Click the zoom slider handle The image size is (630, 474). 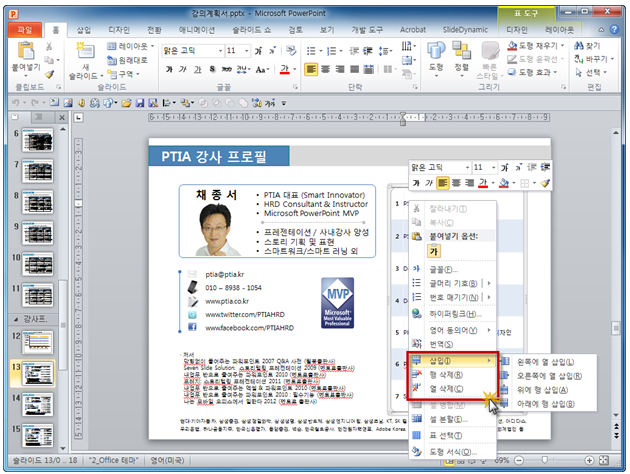tap(544, 460)
